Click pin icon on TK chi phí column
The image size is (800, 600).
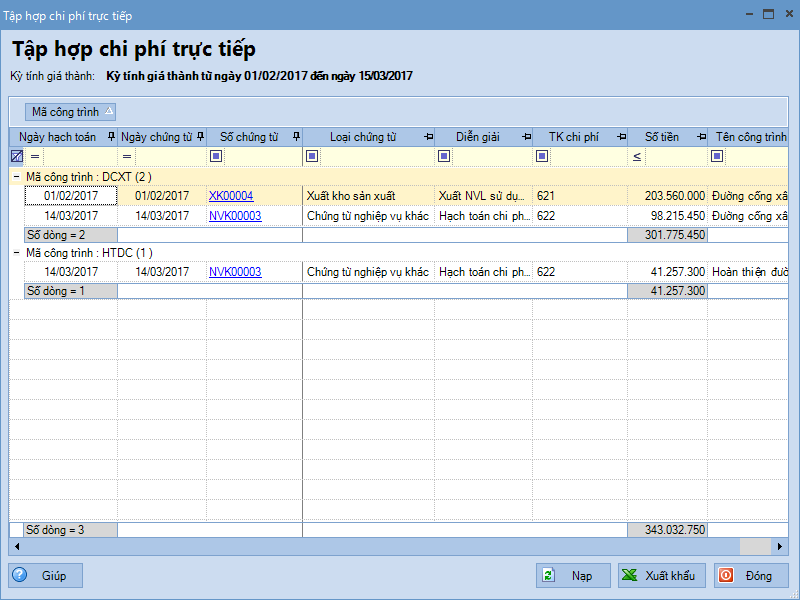(x=621, y=137)
